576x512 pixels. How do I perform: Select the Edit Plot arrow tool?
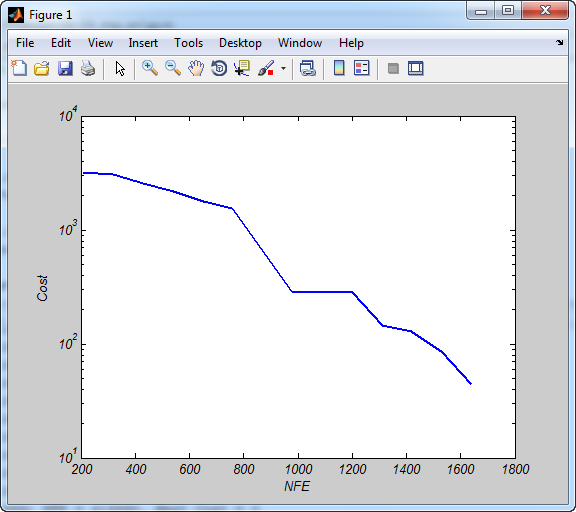(x=120, y=69)
